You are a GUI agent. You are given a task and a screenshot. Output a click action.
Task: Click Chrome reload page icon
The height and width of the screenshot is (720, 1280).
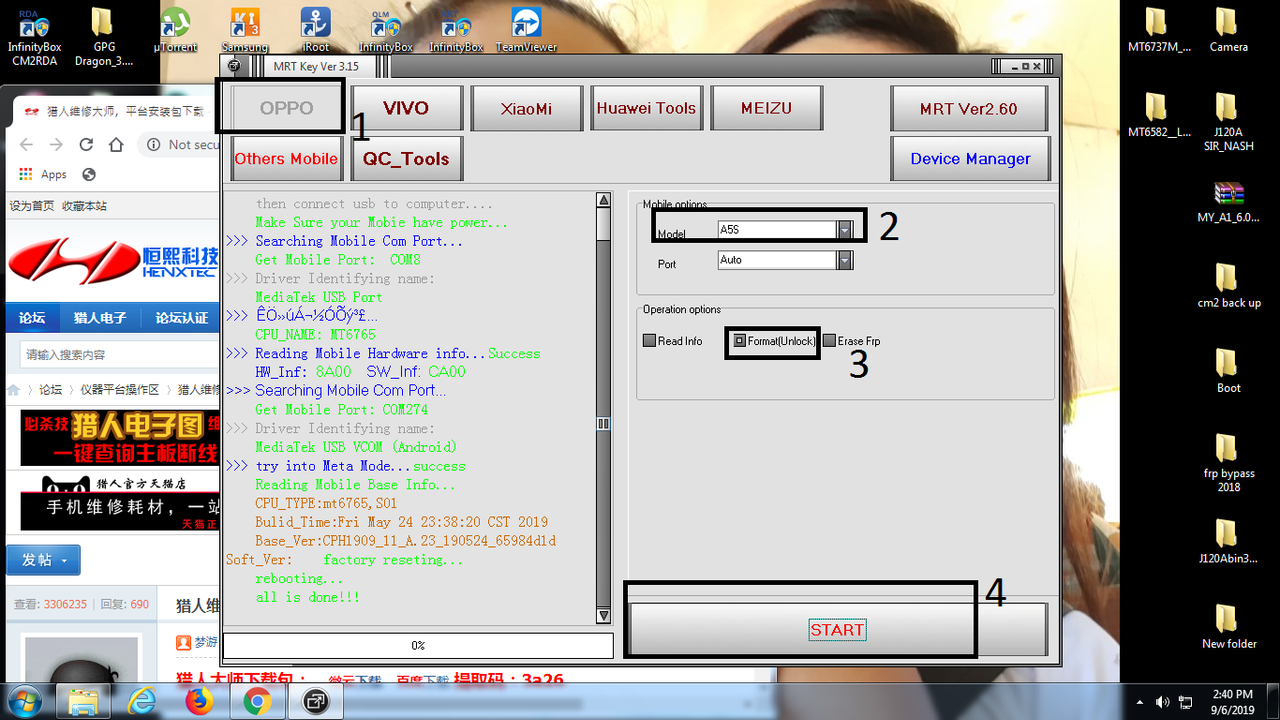tap(86, 145)
